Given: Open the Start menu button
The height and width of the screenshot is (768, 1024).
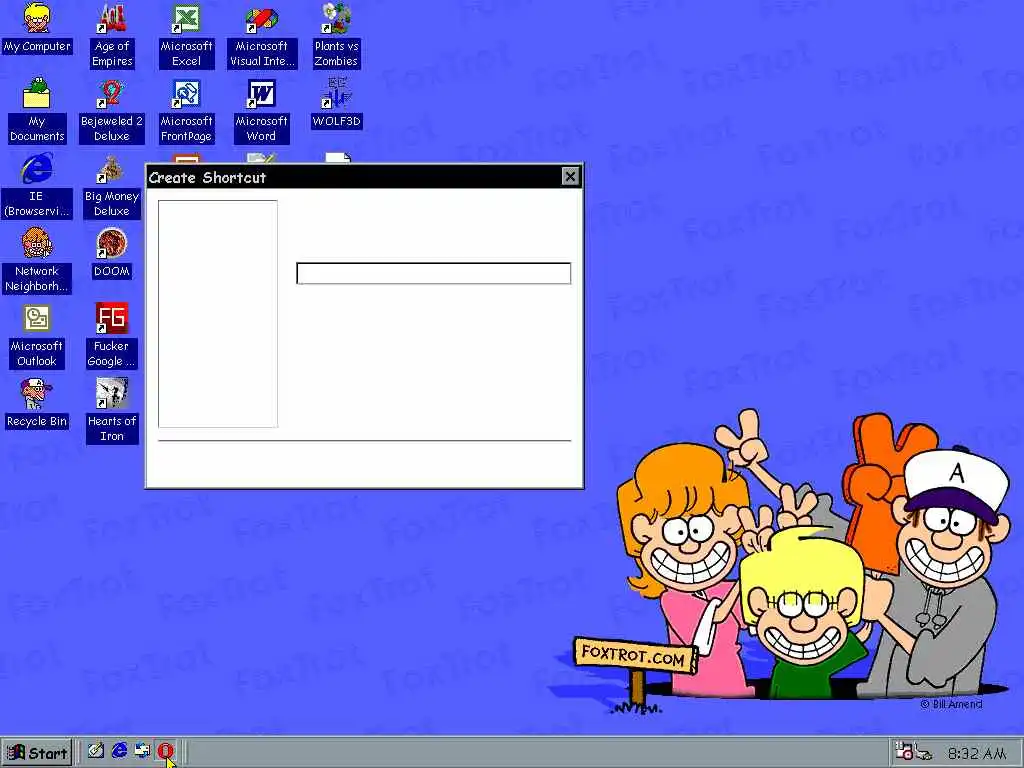Looking at the screenshot, I should 37,753.
